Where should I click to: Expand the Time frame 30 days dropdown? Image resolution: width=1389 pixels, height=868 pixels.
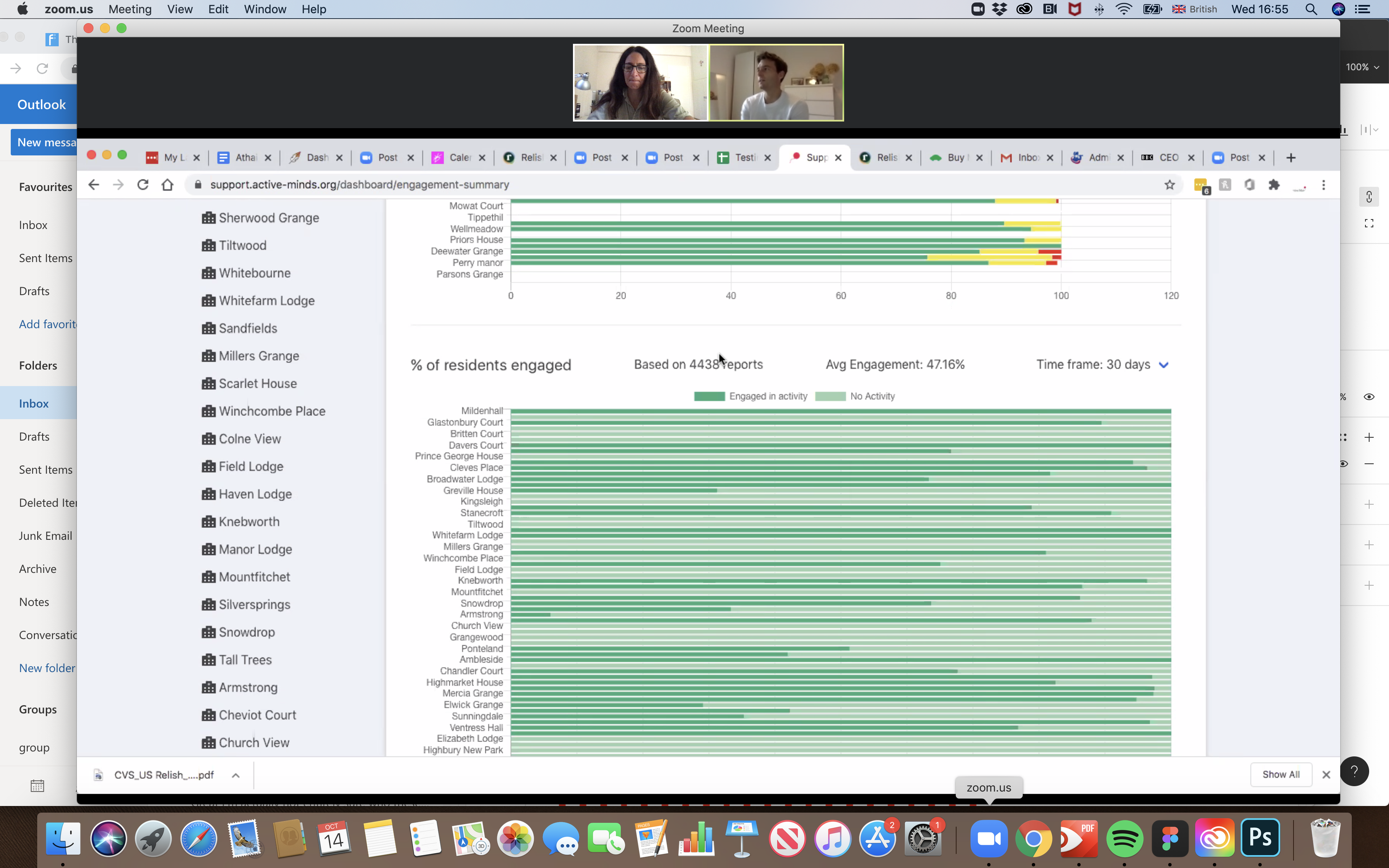(1163, 365)
